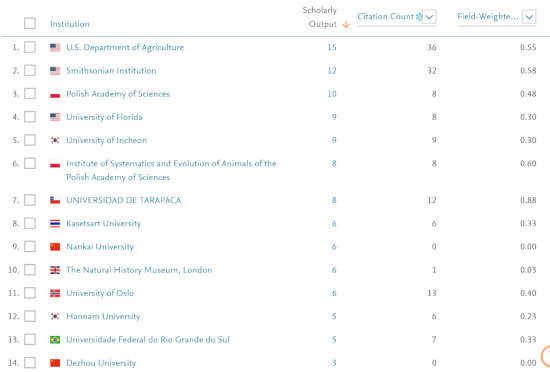This screenshot has height=372, width=550.
Task: Click the US flag beside University of Florida
Action: tap(55, 117)
